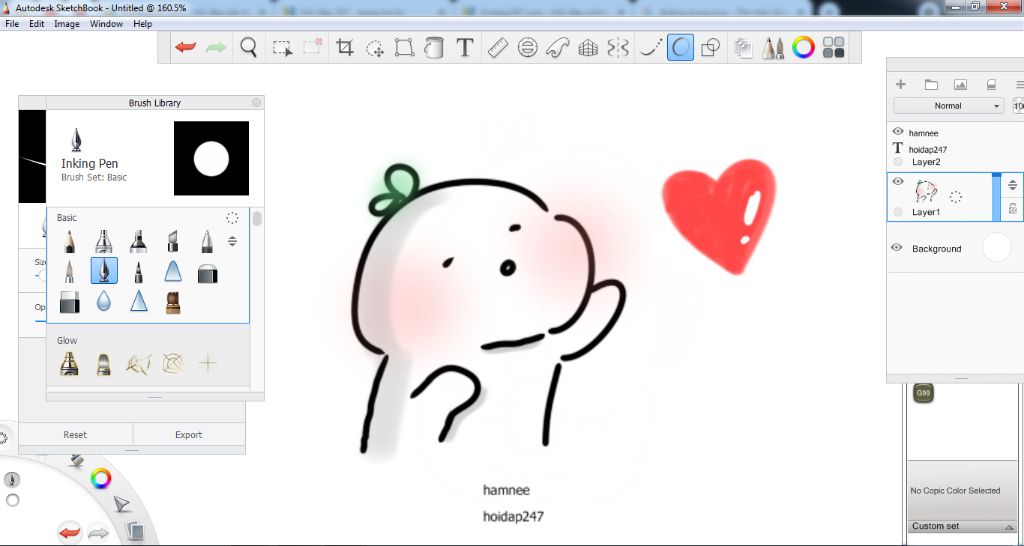Select the Flood Fill bucket tool
The height and width of the screenshot is (546, 1024).
pyautogui.click(x=434, y=48)
